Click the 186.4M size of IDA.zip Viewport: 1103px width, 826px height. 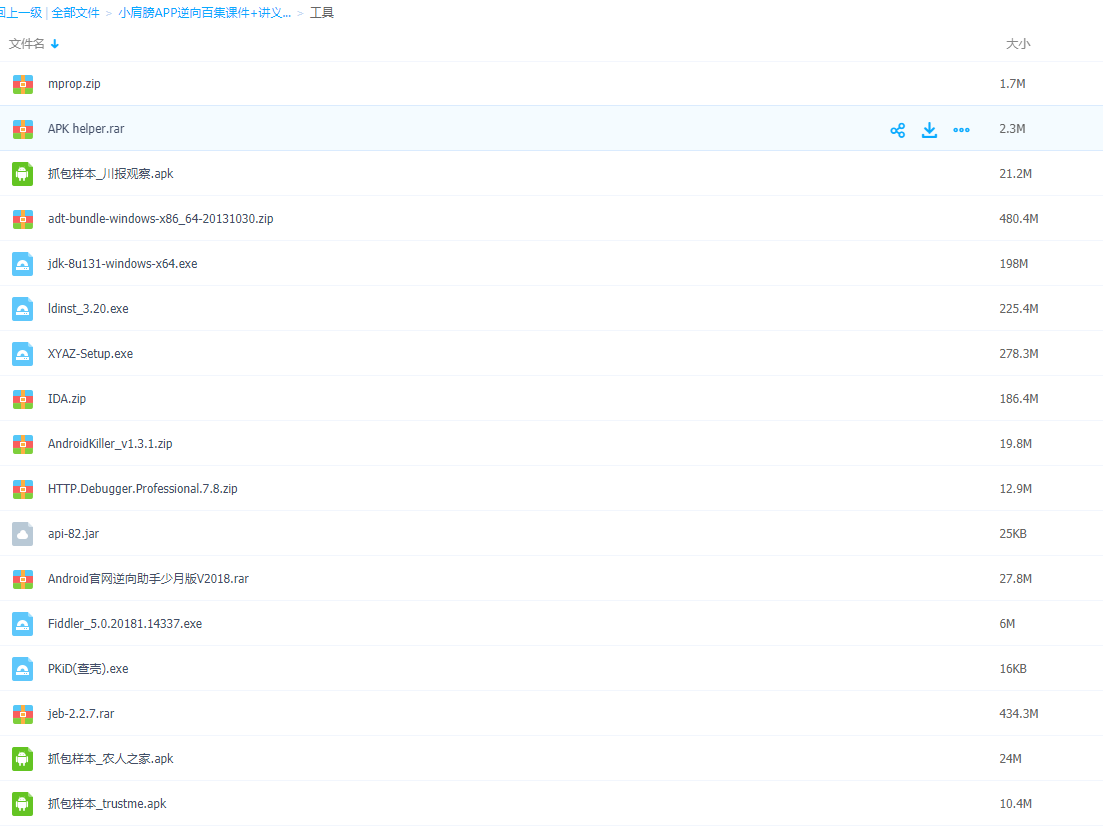pyautogui.click(x=1019, y=399)
